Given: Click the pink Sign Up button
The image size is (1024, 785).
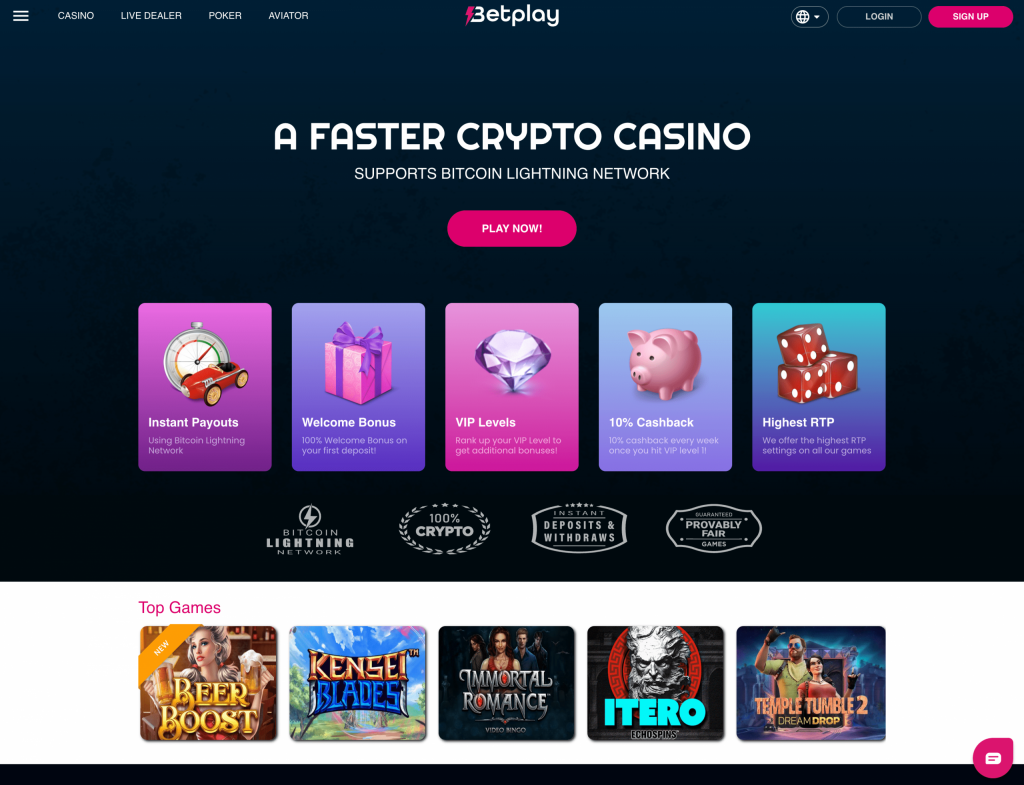Looking at the screenshot, I should click(970, 16).
